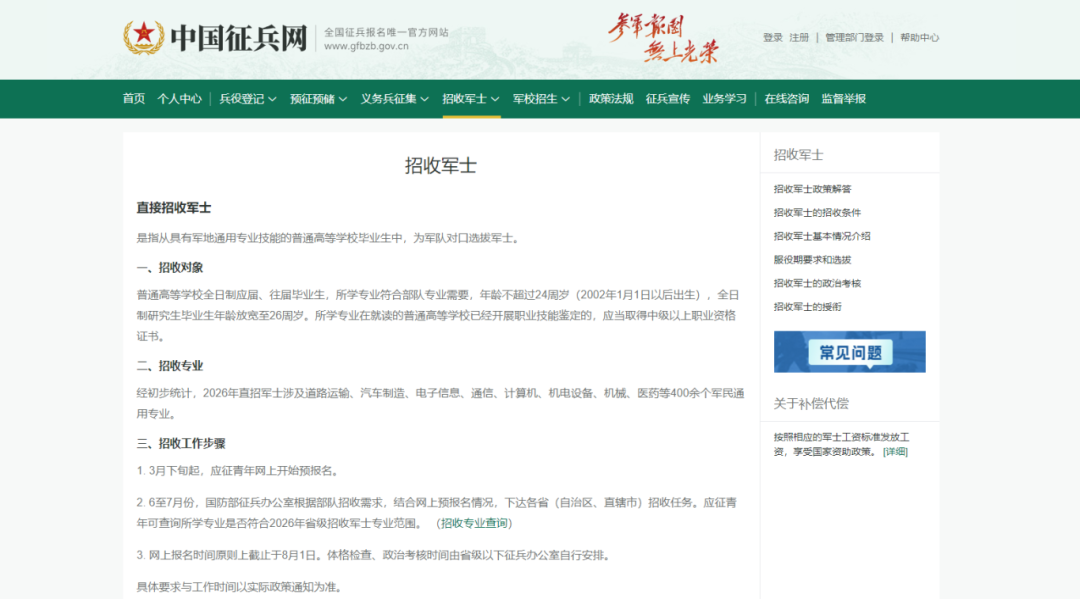Open the 帮助中心 link
This screenshot has height=599, width=1080.
click(x=919, y=38)
